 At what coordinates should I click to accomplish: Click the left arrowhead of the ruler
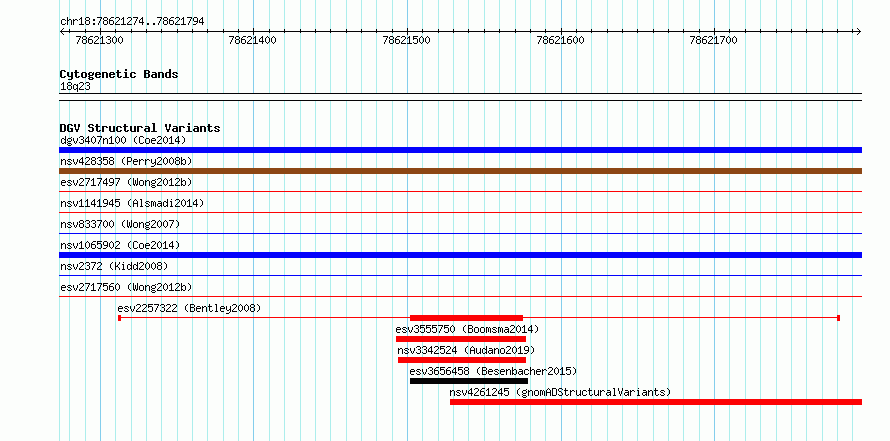(62, 31)
